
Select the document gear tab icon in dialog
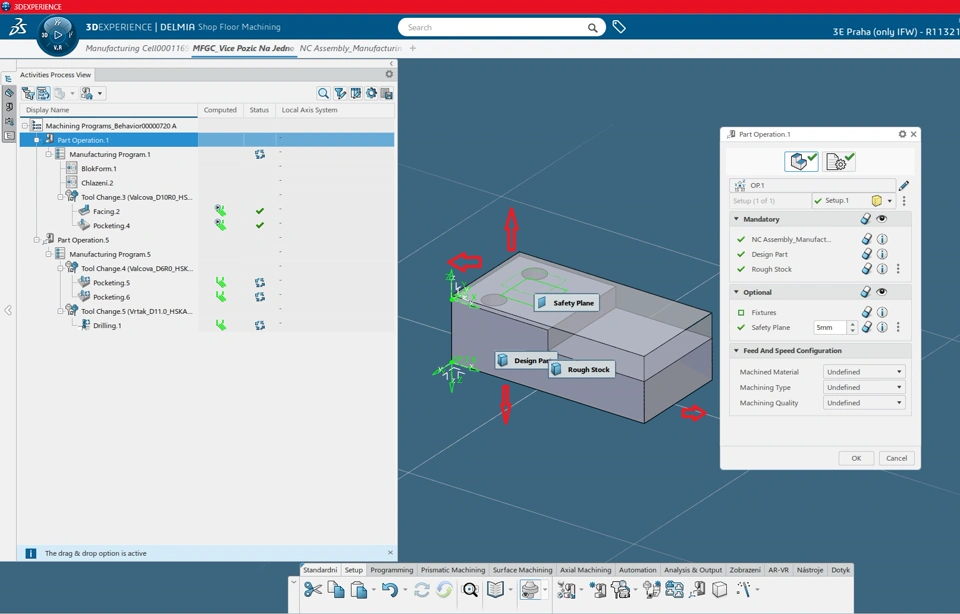839,162
